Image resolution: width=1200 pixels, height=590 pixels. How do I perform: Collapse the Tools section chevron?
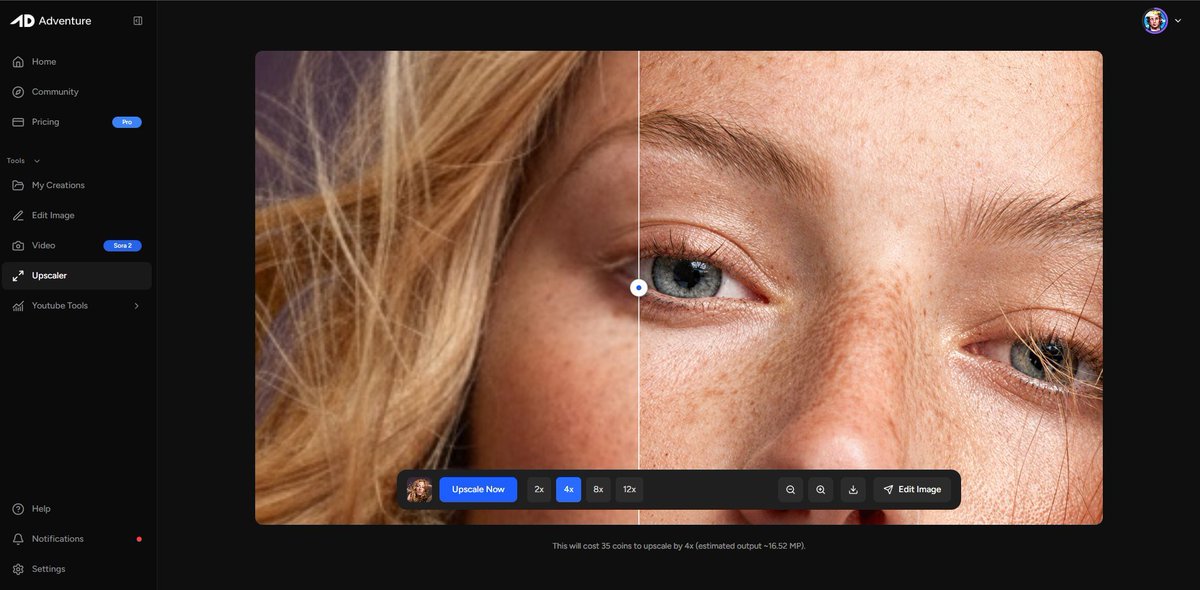pyautogui.click(x=38, y=161)
